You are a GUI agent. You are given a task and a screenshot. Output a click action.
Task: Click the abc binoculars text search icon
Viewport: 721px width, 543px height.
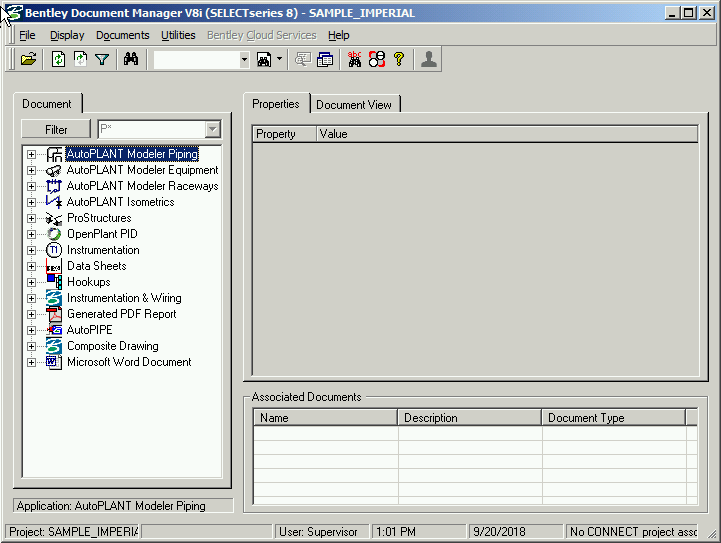point(355,59)
